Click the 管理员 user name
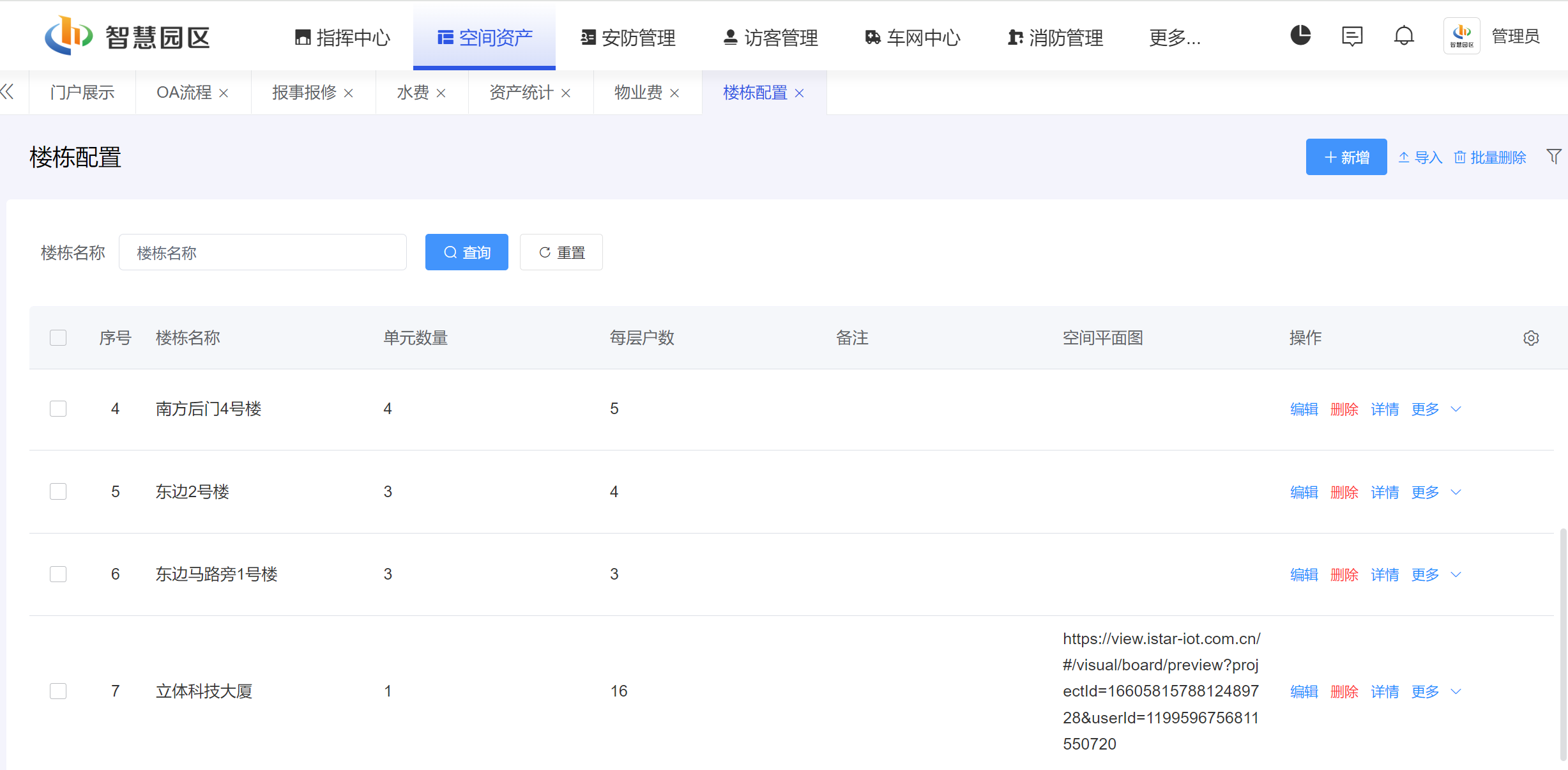 click(x=1515, y=36)
